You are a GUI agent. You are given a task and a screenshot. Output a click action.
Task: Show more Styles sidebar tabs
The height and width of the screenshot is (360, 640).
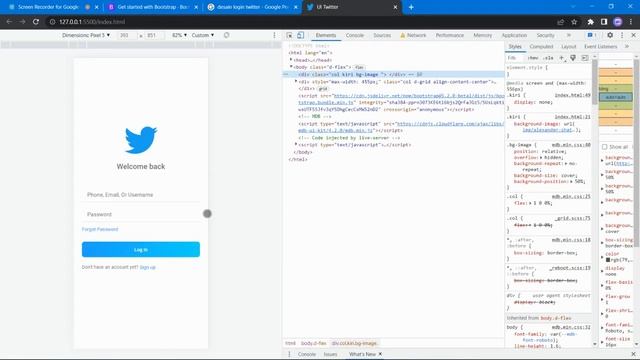point(627,47)
